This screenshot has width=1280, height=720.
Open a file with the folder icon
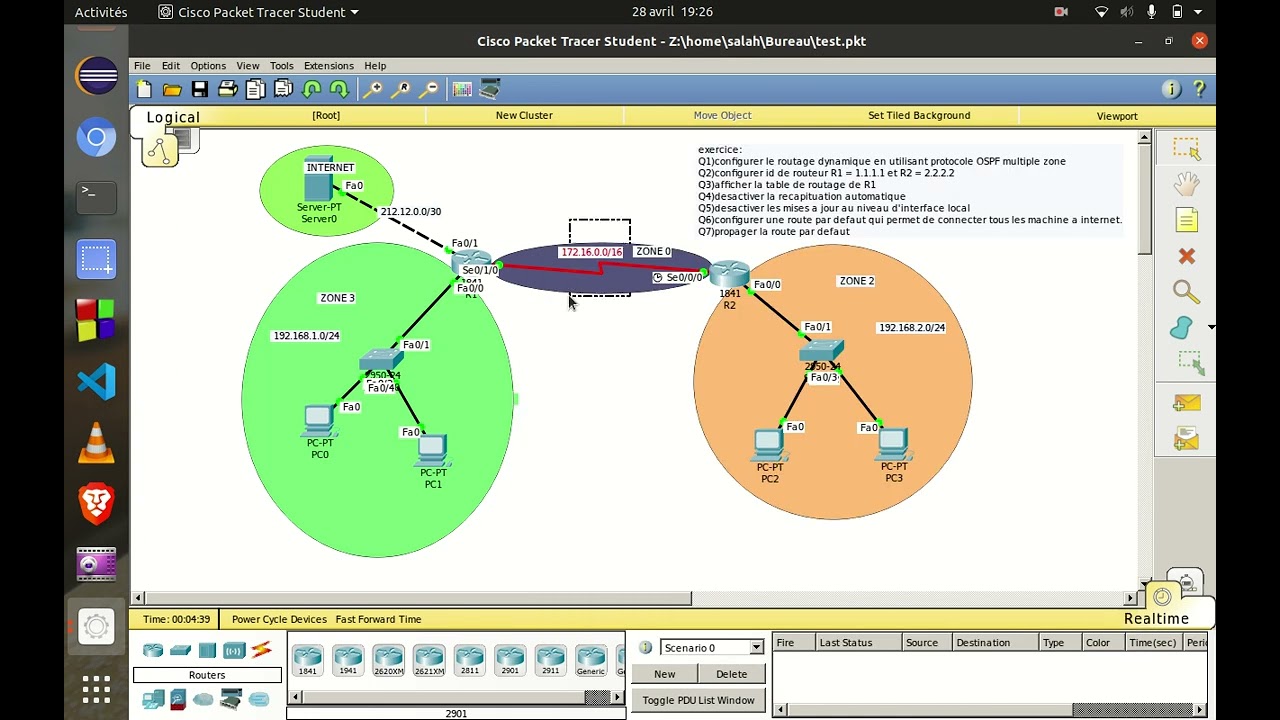(x=172, y=89)
